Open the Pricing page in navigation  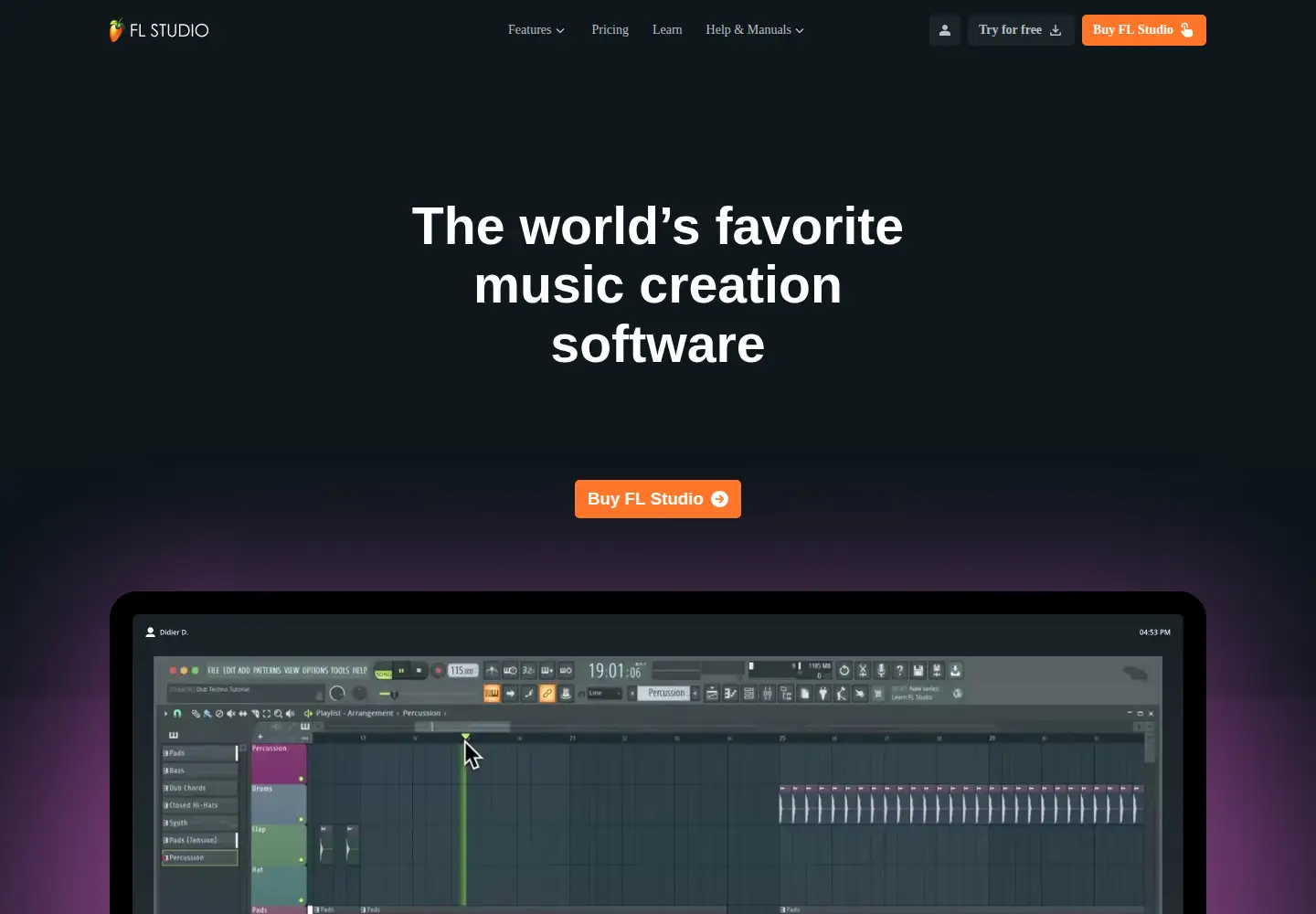(x=610, y=30)
